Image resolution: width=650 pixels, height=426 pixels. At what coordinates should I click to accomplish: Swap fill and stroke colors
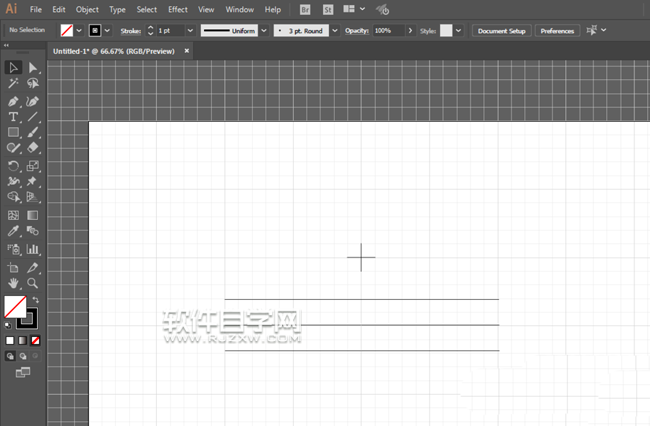point(35,299)
